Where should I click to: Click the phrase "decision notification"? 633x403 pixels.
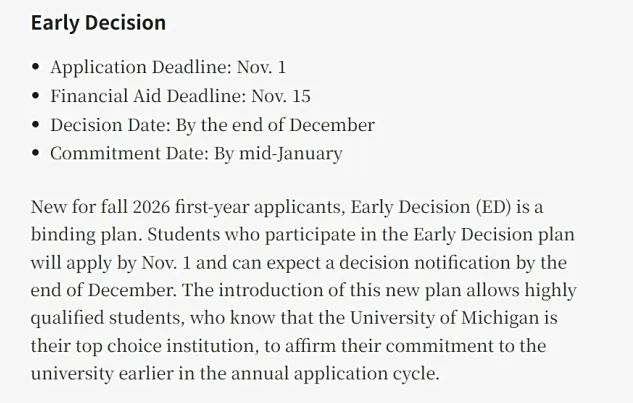tap(425, 263)
